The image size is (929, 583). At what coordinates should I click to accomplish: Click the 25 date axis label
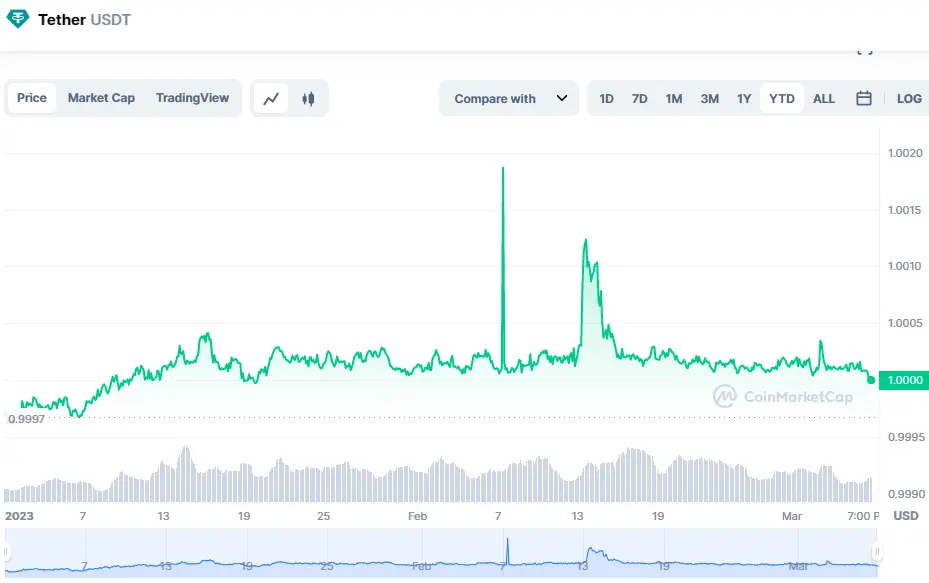323,516
